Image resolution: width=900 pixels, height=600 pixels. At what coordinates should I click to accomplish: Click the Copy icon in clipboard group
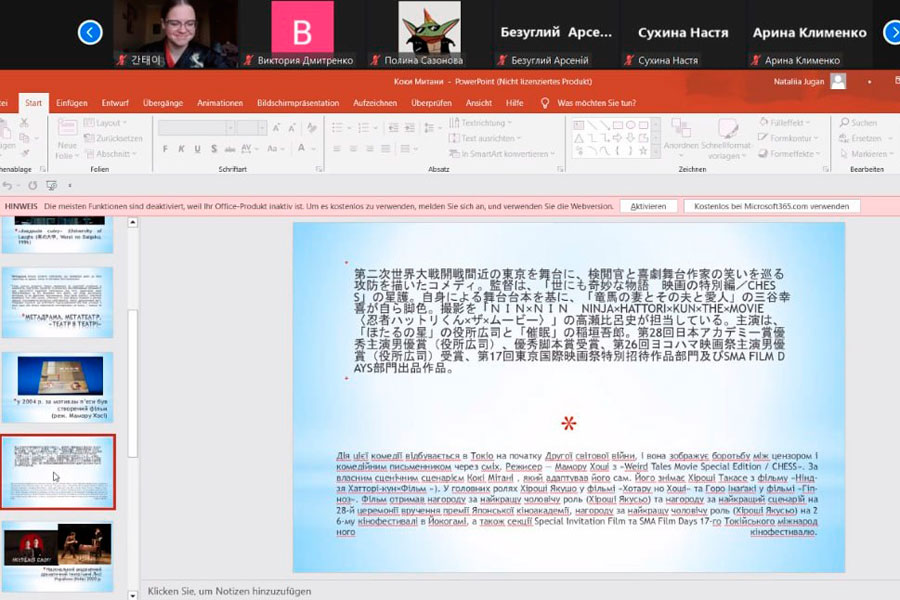[24, 138]
